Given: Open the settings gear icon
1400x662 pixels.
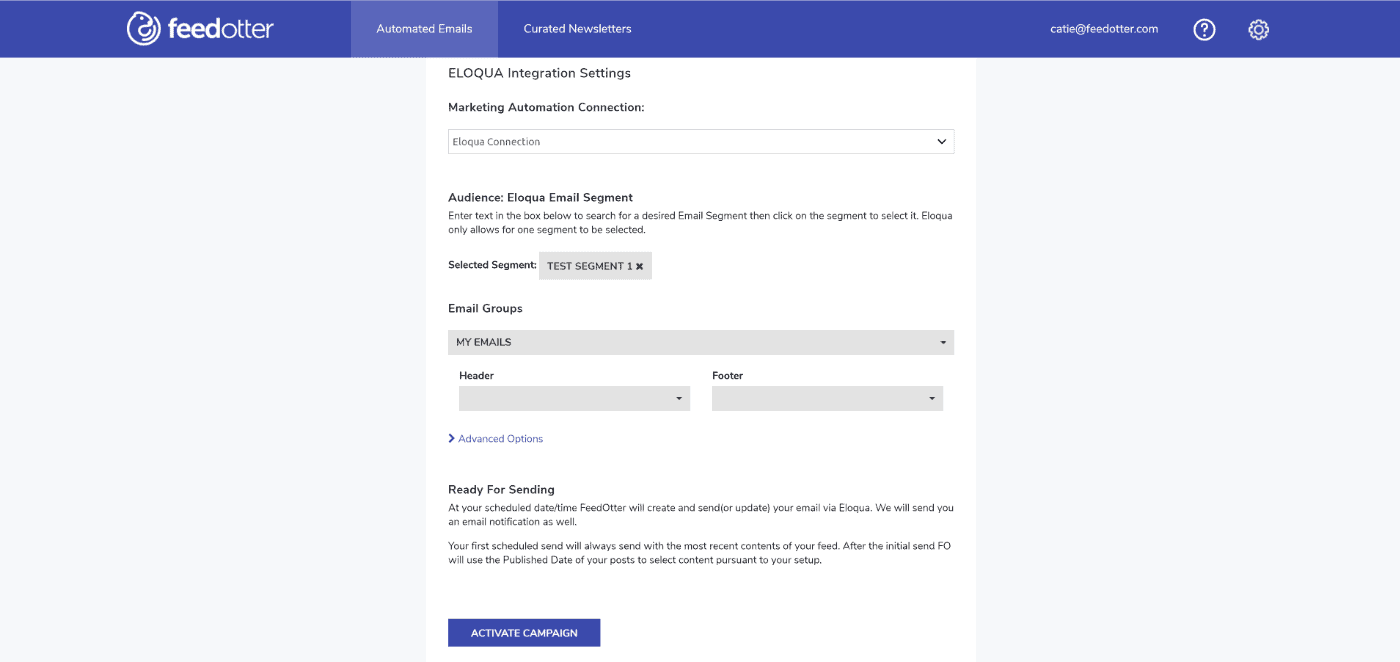Looking at the screenshot, I should [x=1259, y=30].
